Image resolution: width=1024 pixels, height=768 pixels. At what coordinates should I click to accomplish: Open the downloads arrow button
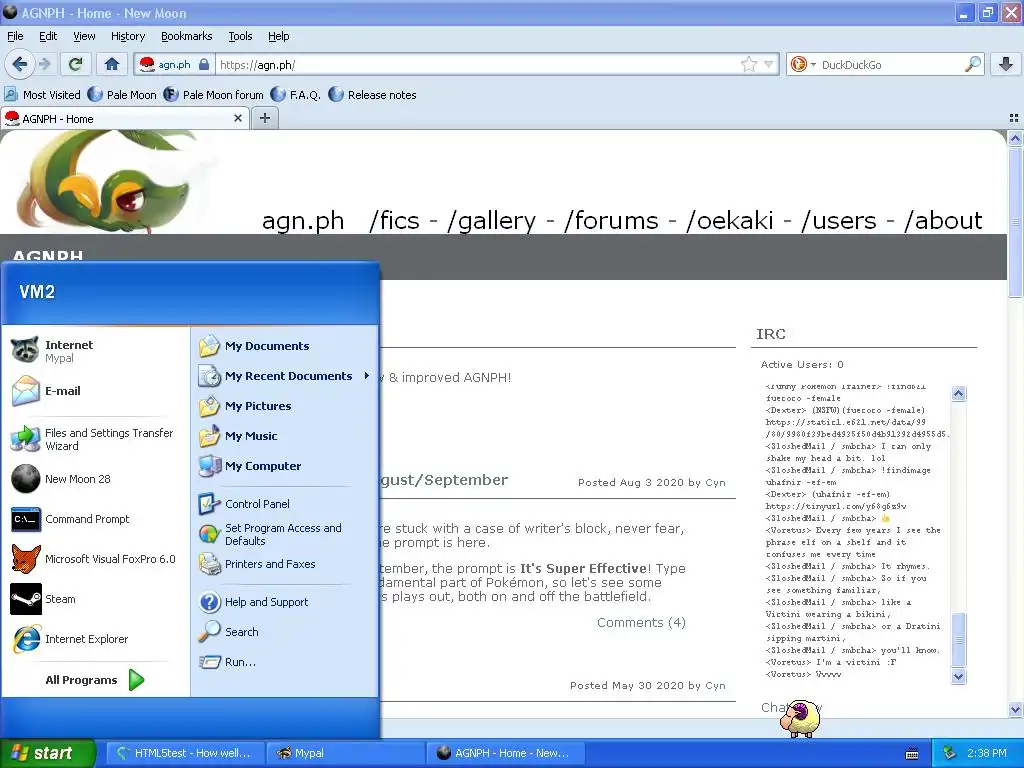pos(1006,64)
